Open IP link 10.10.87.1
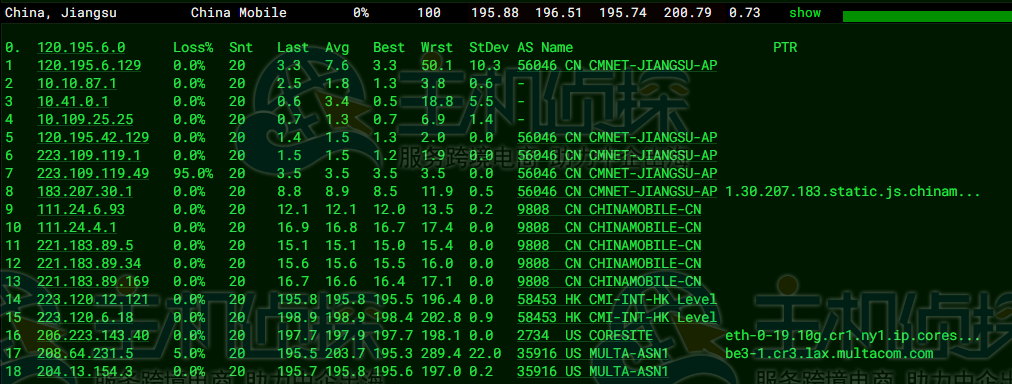1012x384 pixels. [77, 83]
